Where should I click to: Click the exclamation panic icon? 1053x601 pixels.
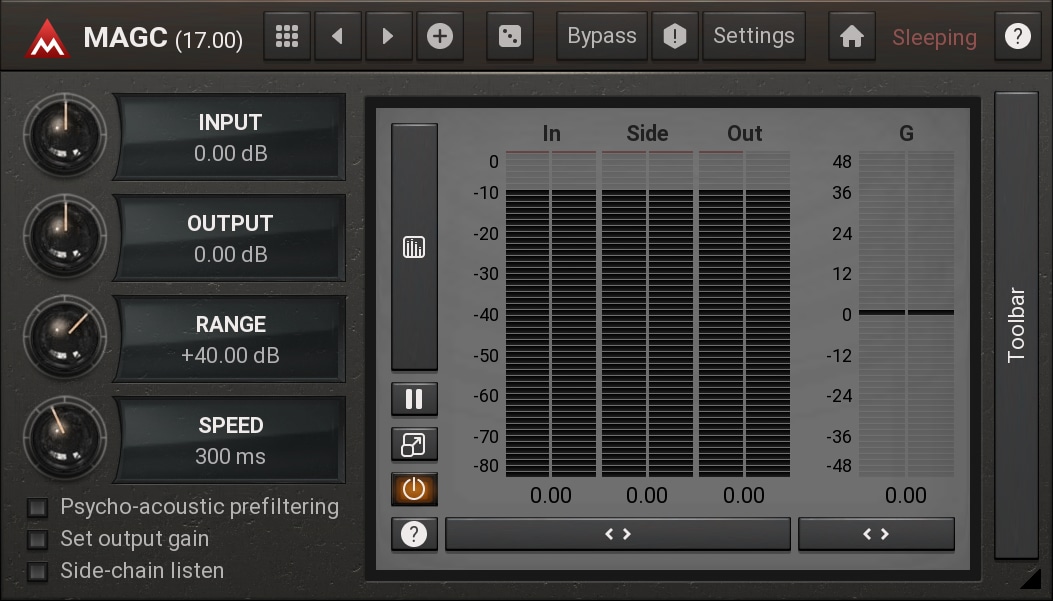coord(675,37)
